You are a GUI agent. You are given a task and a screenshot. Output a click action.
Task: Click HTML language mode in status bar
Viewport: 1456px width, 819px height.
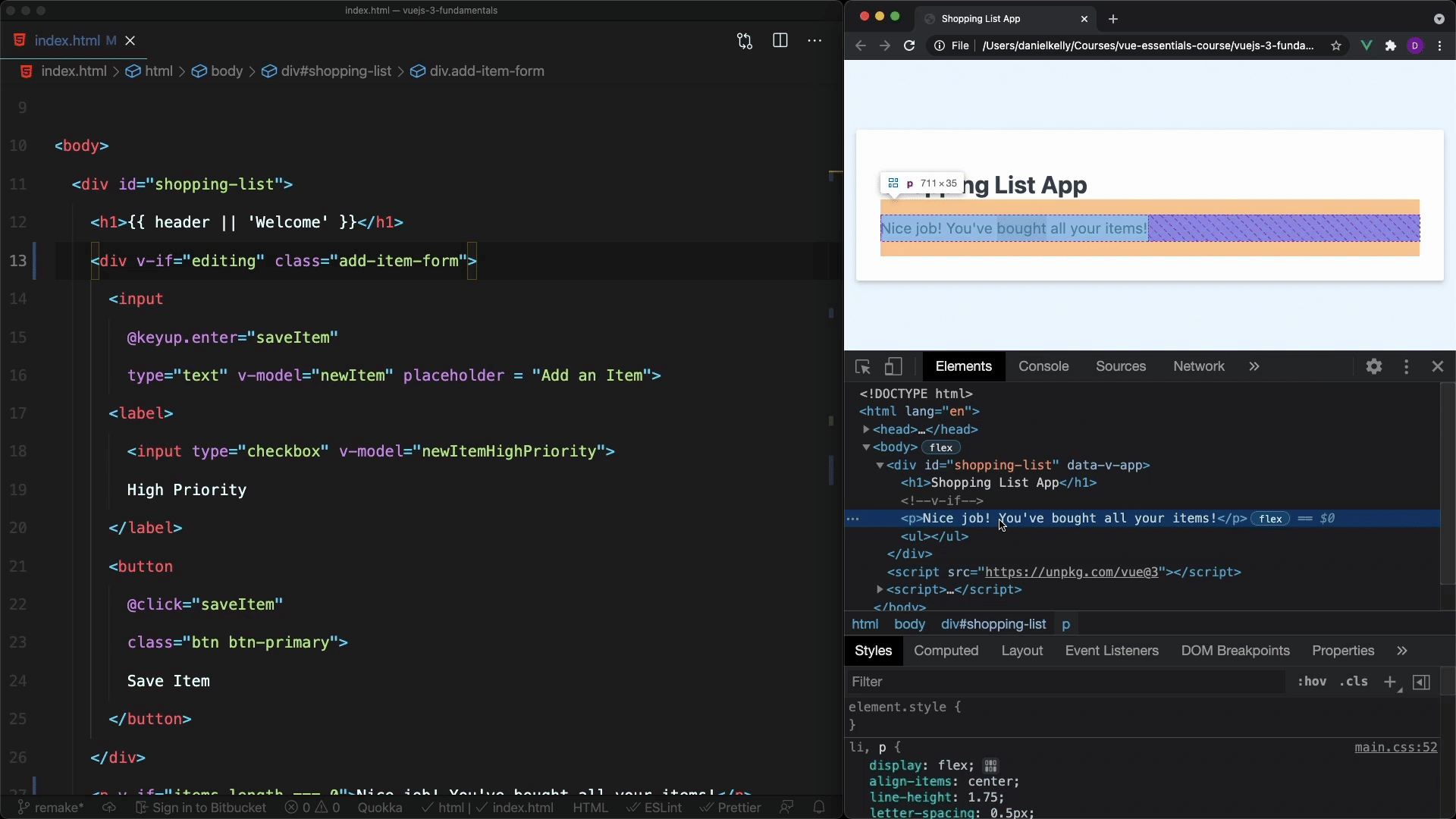tap(590, 808)
